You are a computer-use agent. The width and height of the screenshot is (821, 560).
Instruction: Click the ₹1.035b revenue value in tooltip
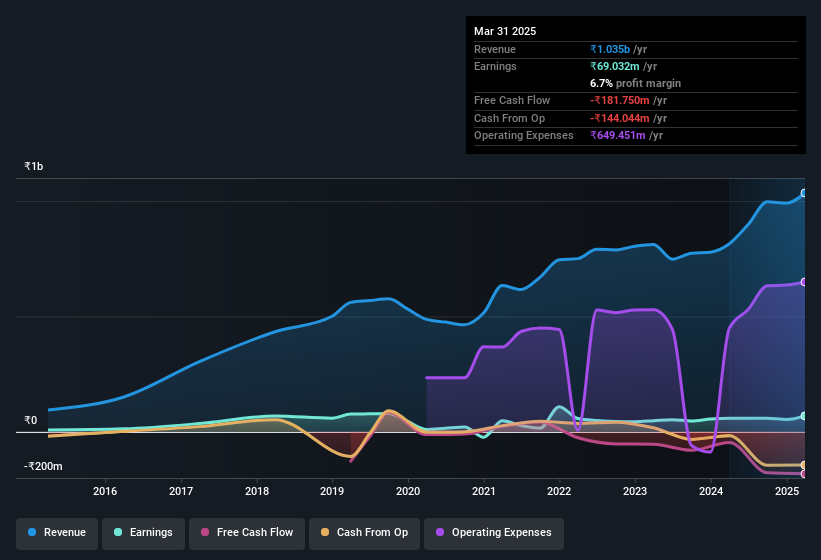610,49
